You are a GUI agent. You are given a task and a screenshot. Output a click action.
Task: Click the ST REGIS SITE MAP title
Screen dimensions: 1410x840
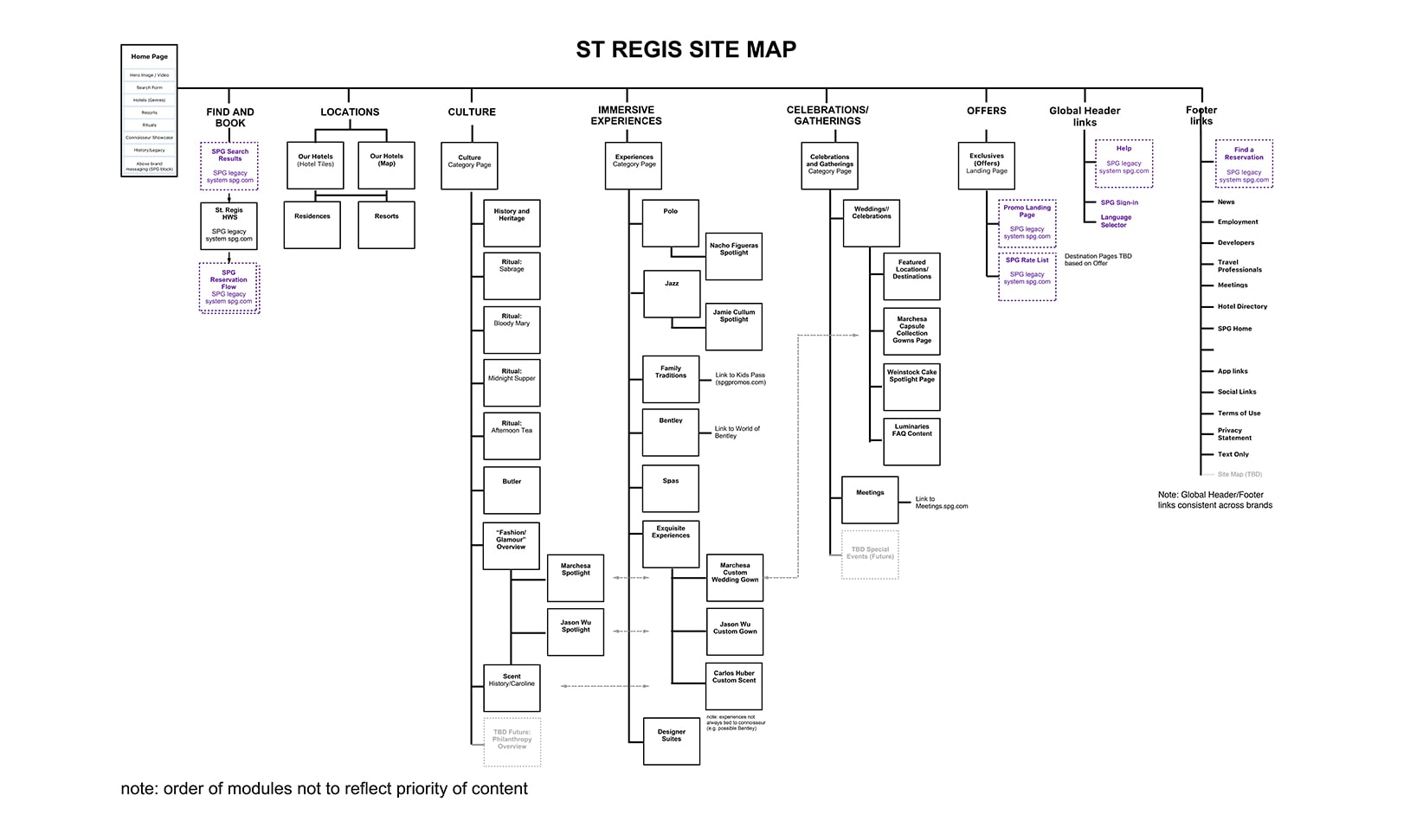tap(686, 50)
